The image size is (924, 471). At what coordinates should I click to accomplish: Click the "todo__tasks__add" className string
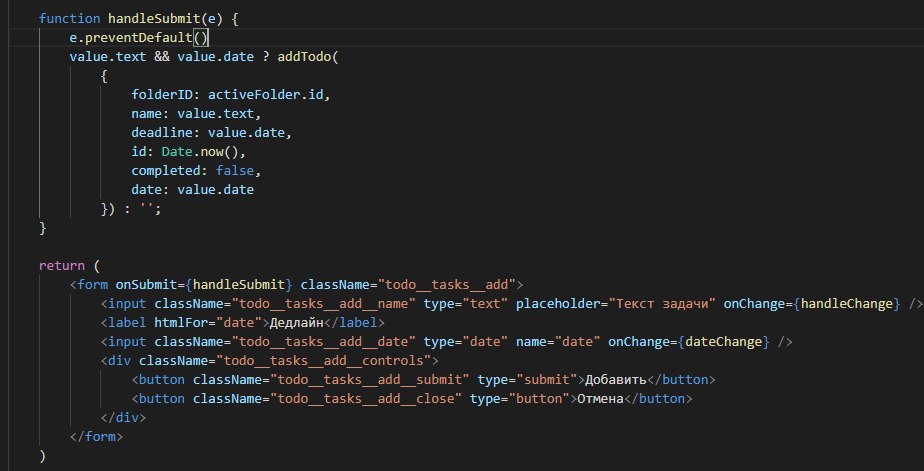pos(447,285)
